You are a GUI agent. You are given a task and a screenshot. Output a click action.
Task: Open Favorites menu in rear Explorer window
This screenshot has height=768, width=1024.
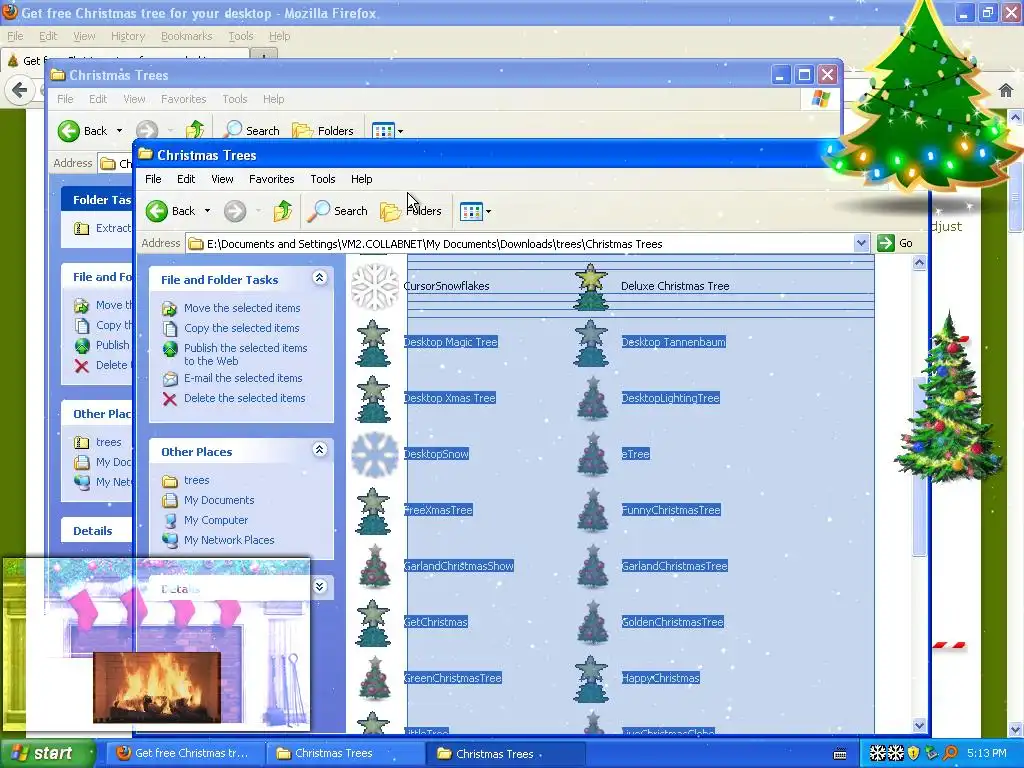(184, 99)
